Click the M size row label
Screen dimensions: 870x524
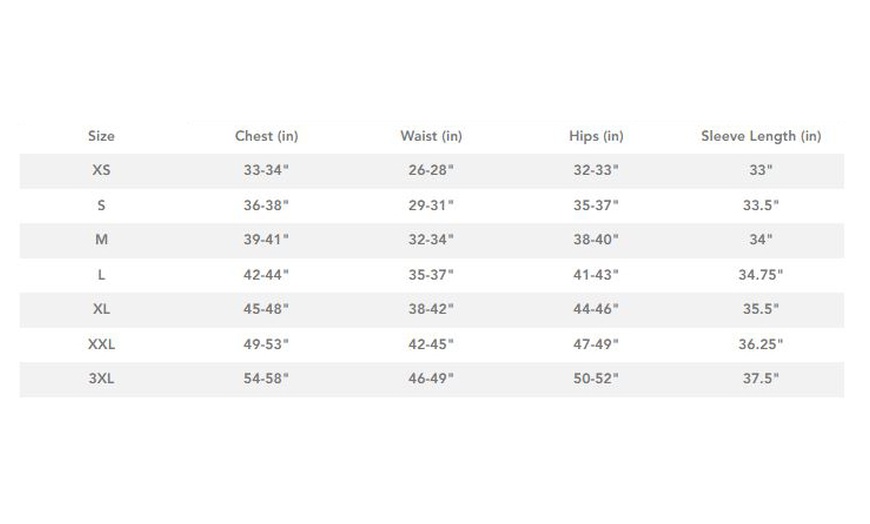[101, 240]
